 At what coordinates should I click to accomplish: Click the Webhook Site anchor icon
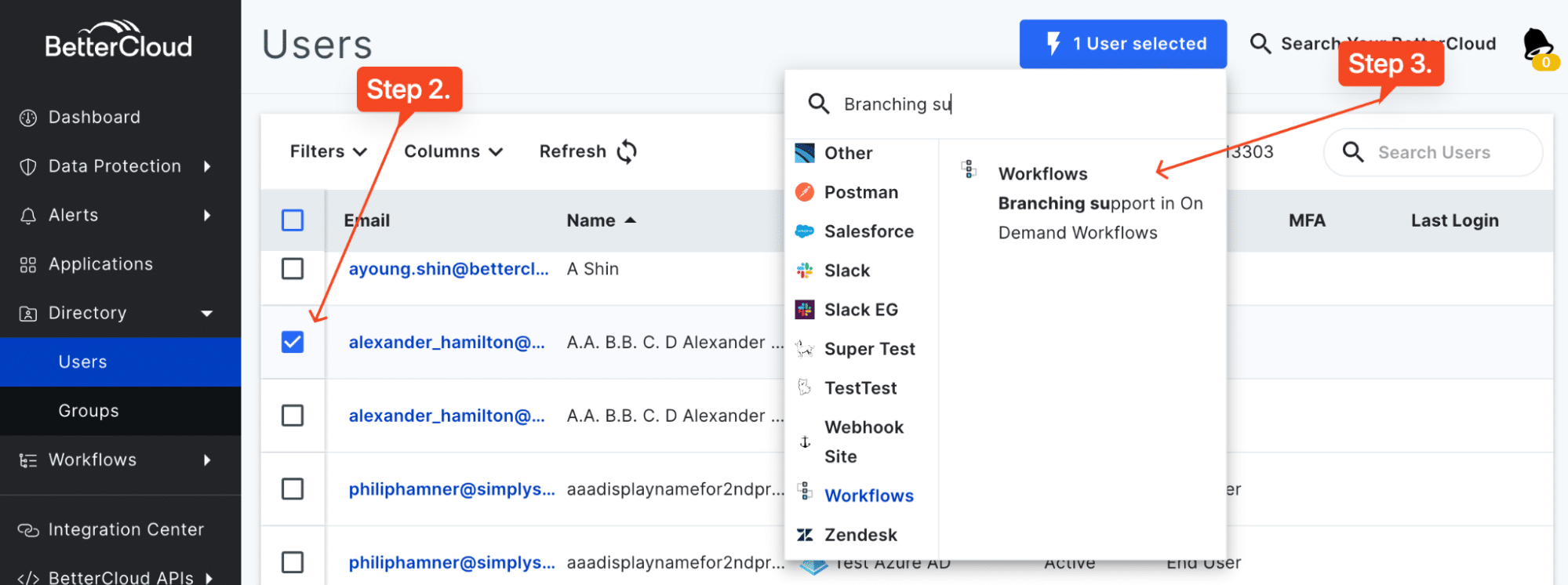[x=805, y=442]
